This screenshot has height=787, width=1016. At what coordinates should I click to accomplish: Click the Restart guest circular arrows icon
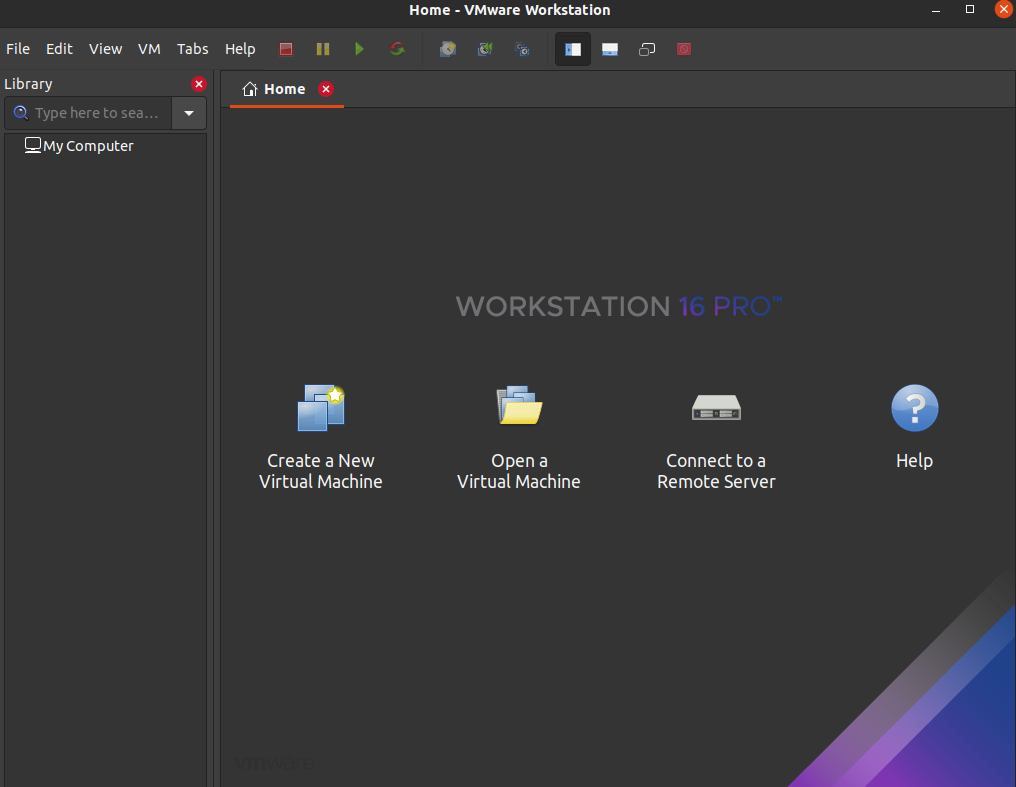click(x=397, y=49)
